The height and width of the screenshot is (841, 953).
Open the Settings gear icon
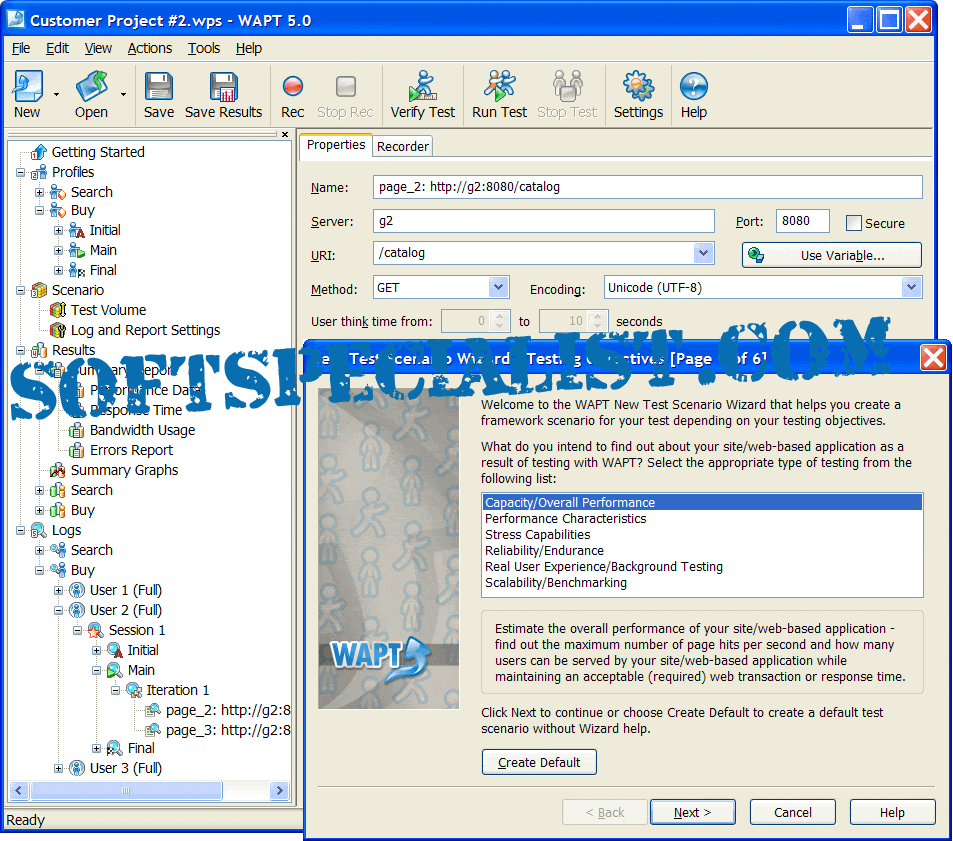[638, 86]
